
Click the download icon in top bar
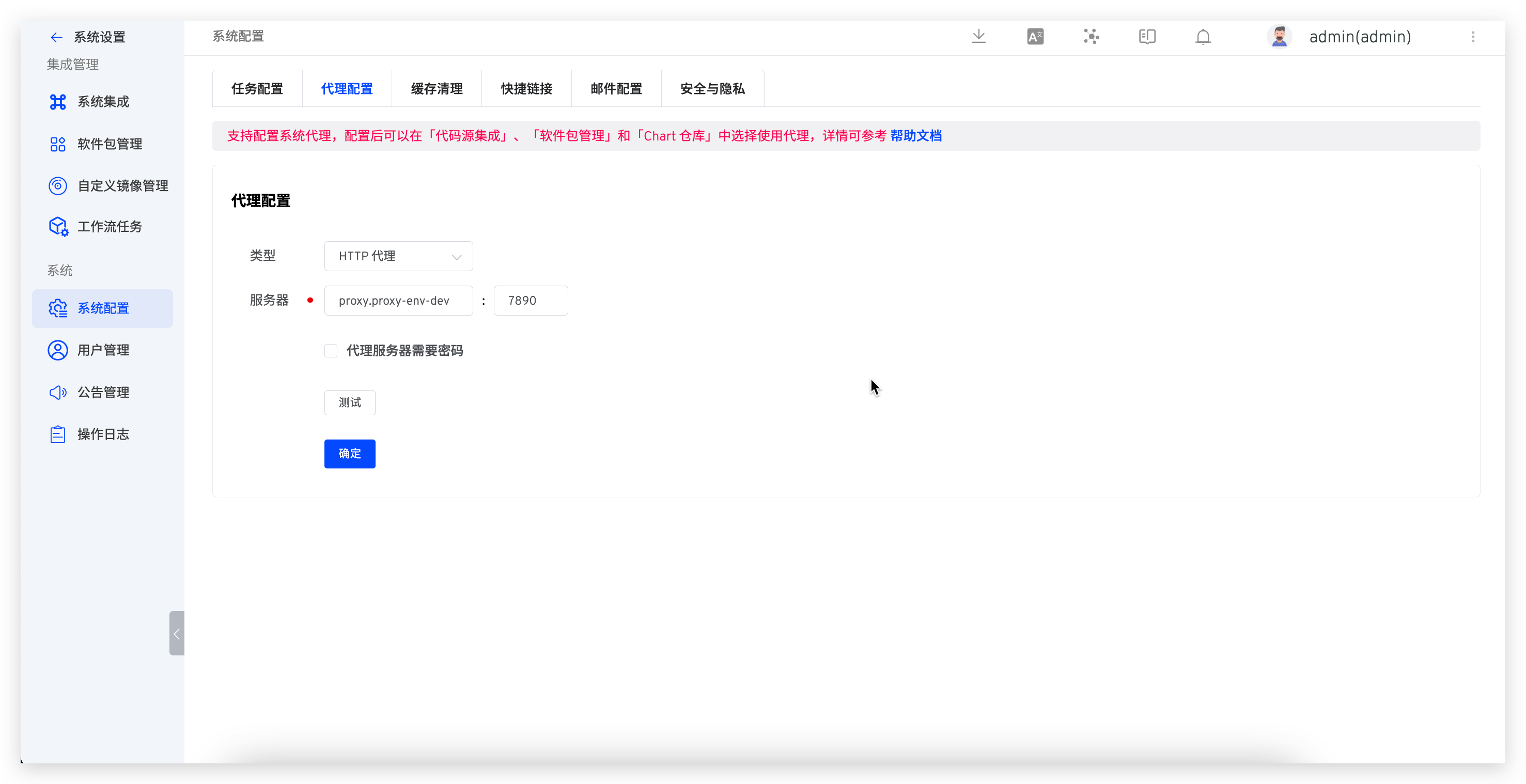point(978,36)
